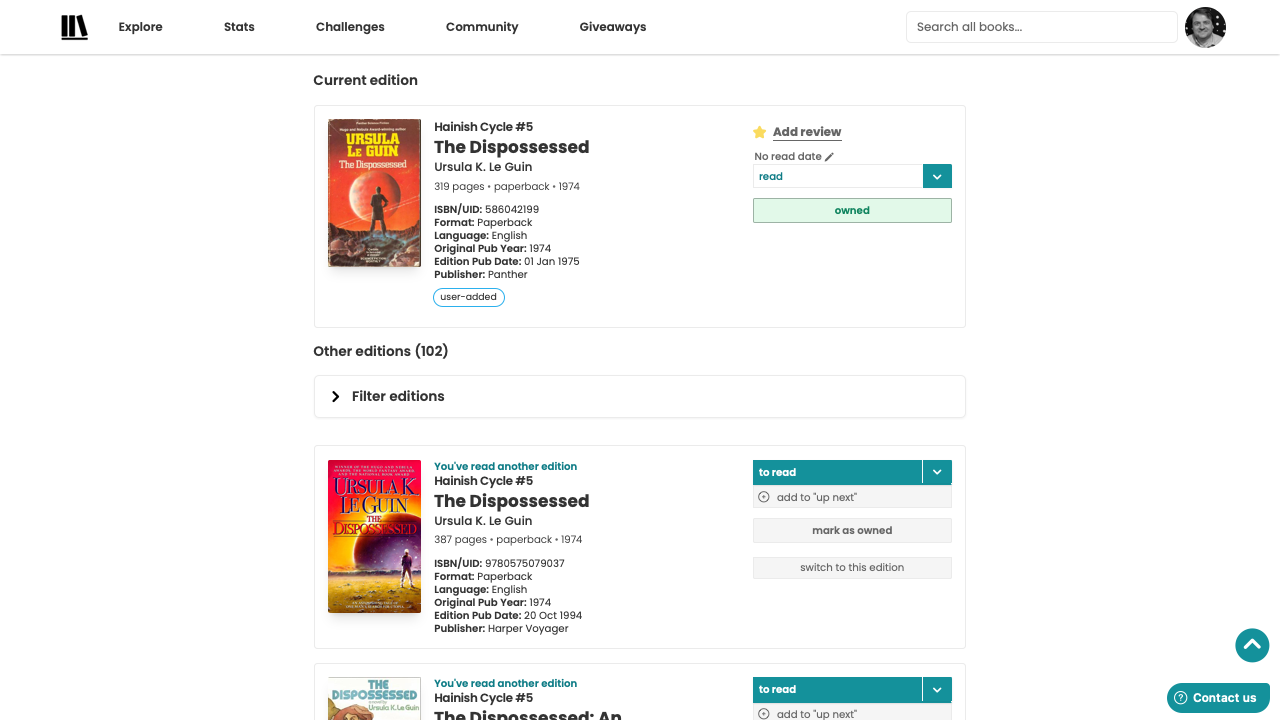The width and height of the screenshot is (1280, 720).
Task: Click the "user-added" tag on current edition
Action: click(469, 297)
